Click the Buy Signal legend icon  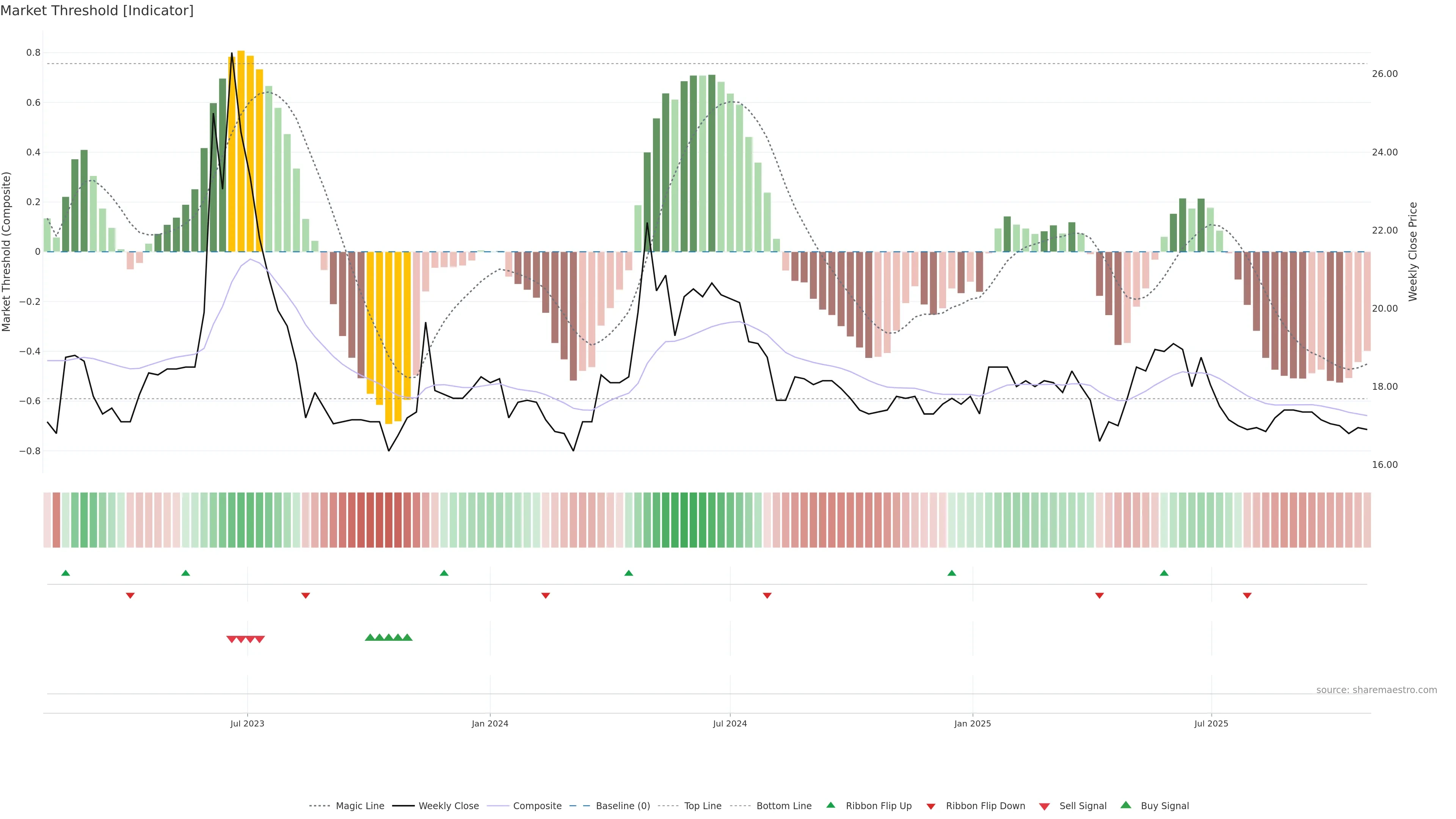coord(1126,805)
